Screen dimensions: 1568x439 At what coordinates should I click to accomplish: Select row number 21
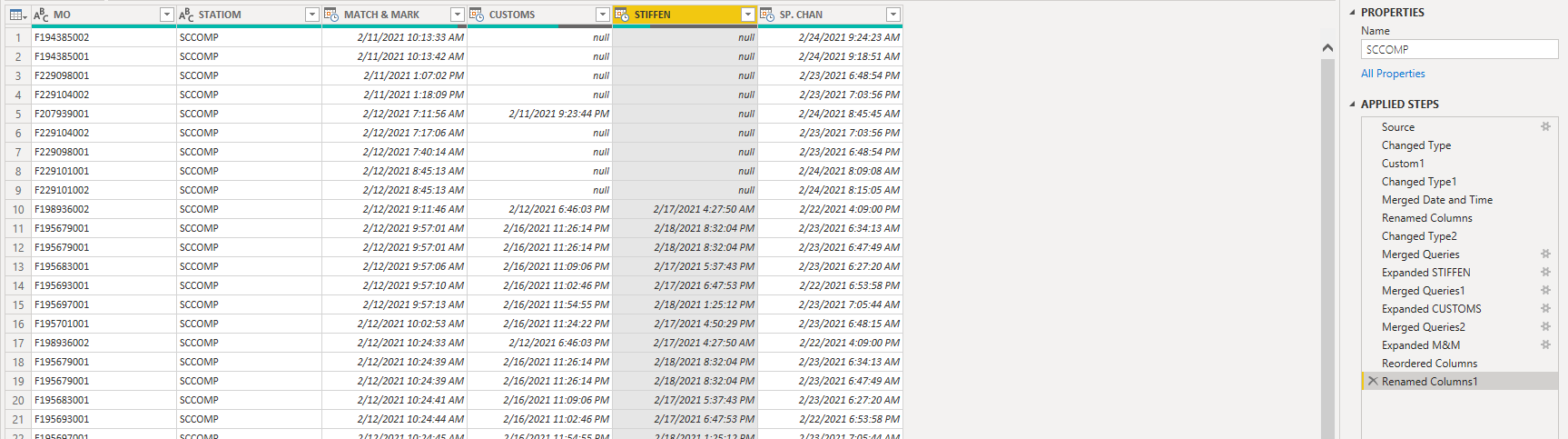click(x=18, y=419)
